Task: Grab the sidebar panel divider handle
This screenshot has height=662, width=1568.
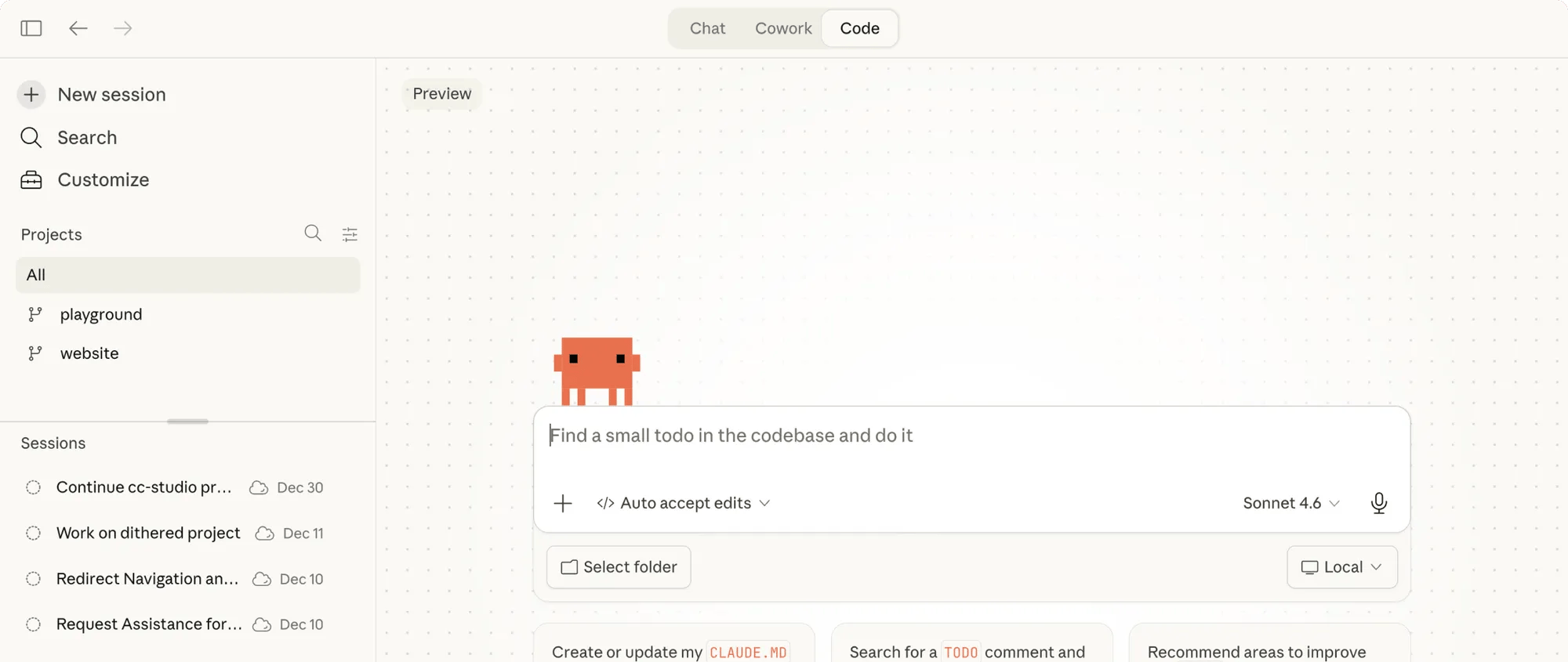Action: [x=188, y=421]
